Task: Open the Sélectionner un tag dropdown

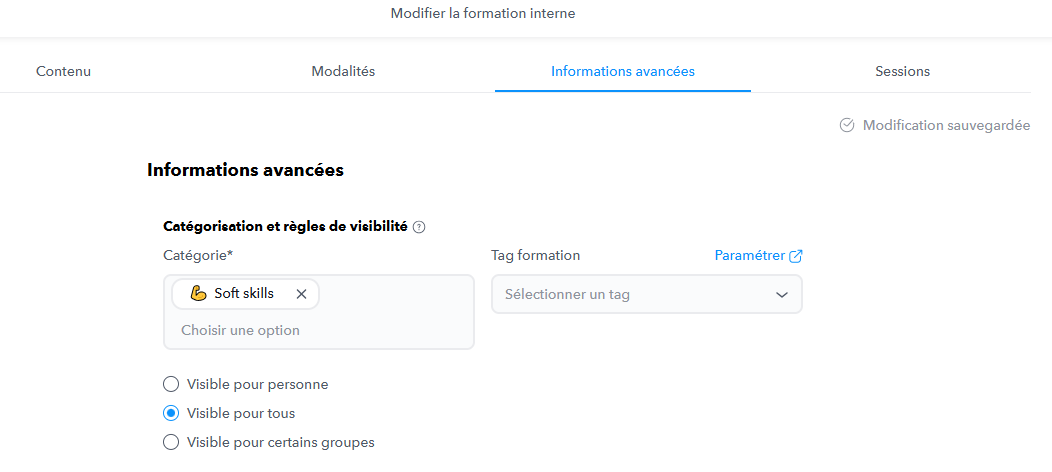Action: point(647,294)
